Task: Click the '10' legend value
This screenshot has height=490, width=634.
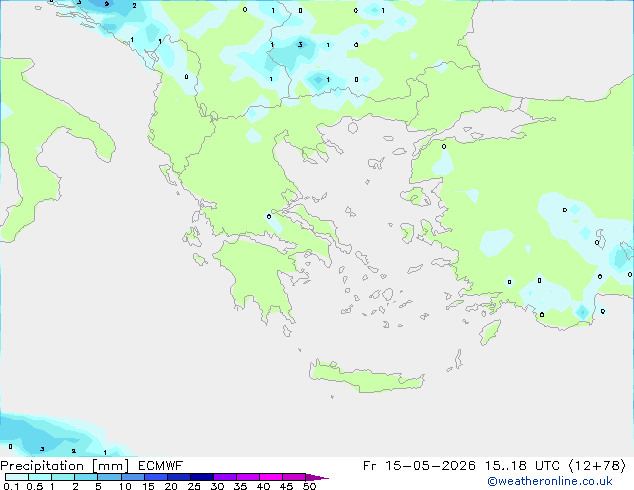Action: click(x=125, y=486)
